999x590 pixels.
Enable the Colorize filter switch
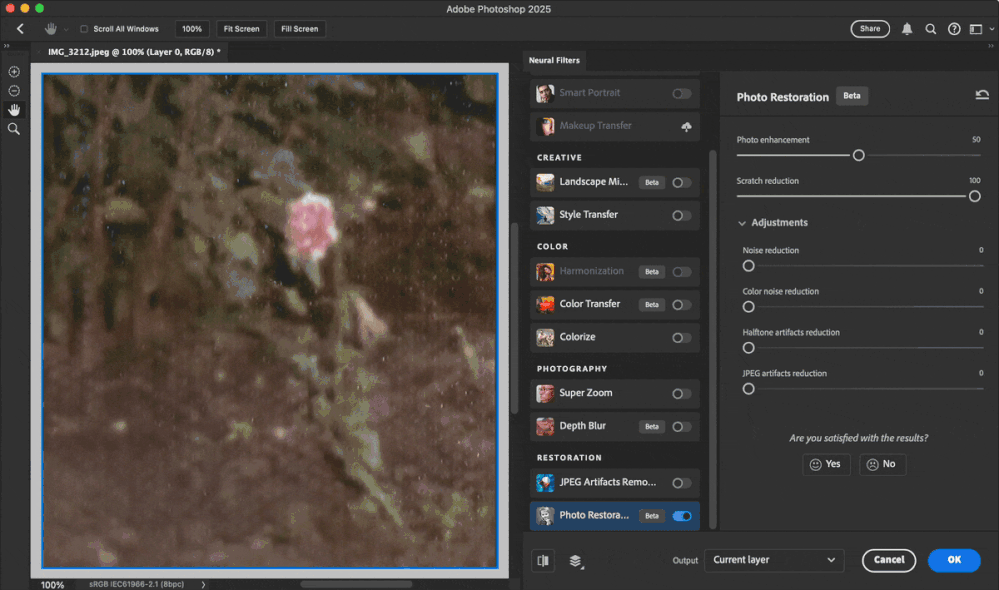coord(681,338)
